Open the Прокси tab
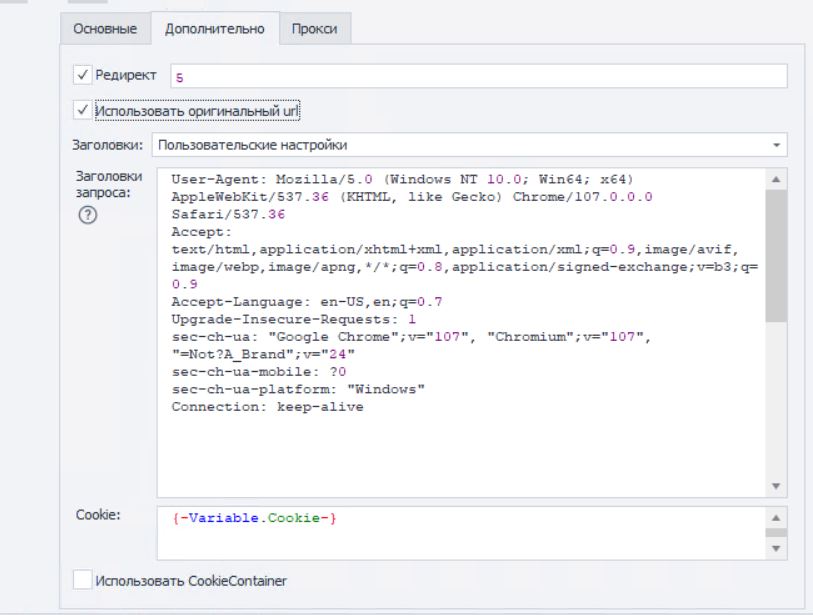813x615 pixels. pos(314,29)
